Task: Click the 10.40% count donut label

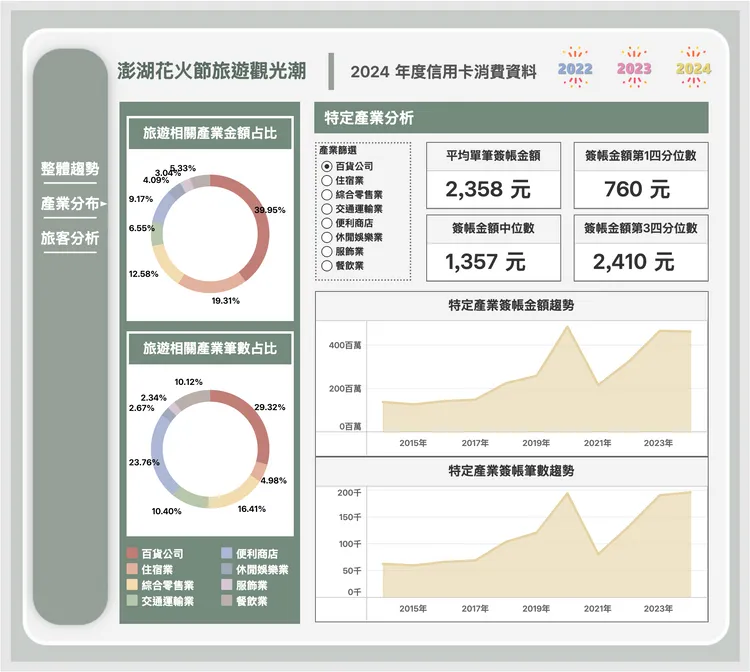Action: pyautogui.click(x=166, y=511)
